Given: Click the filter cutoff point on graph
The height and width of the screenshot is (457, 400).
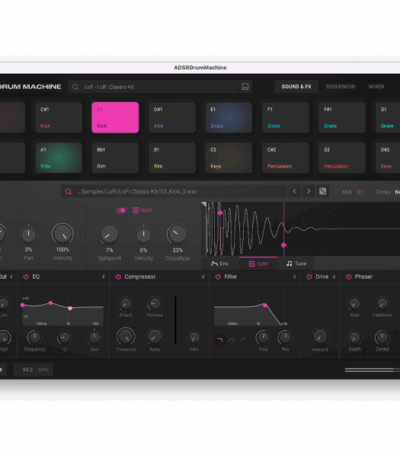Looking at the screenshot, I should [265, 305].
